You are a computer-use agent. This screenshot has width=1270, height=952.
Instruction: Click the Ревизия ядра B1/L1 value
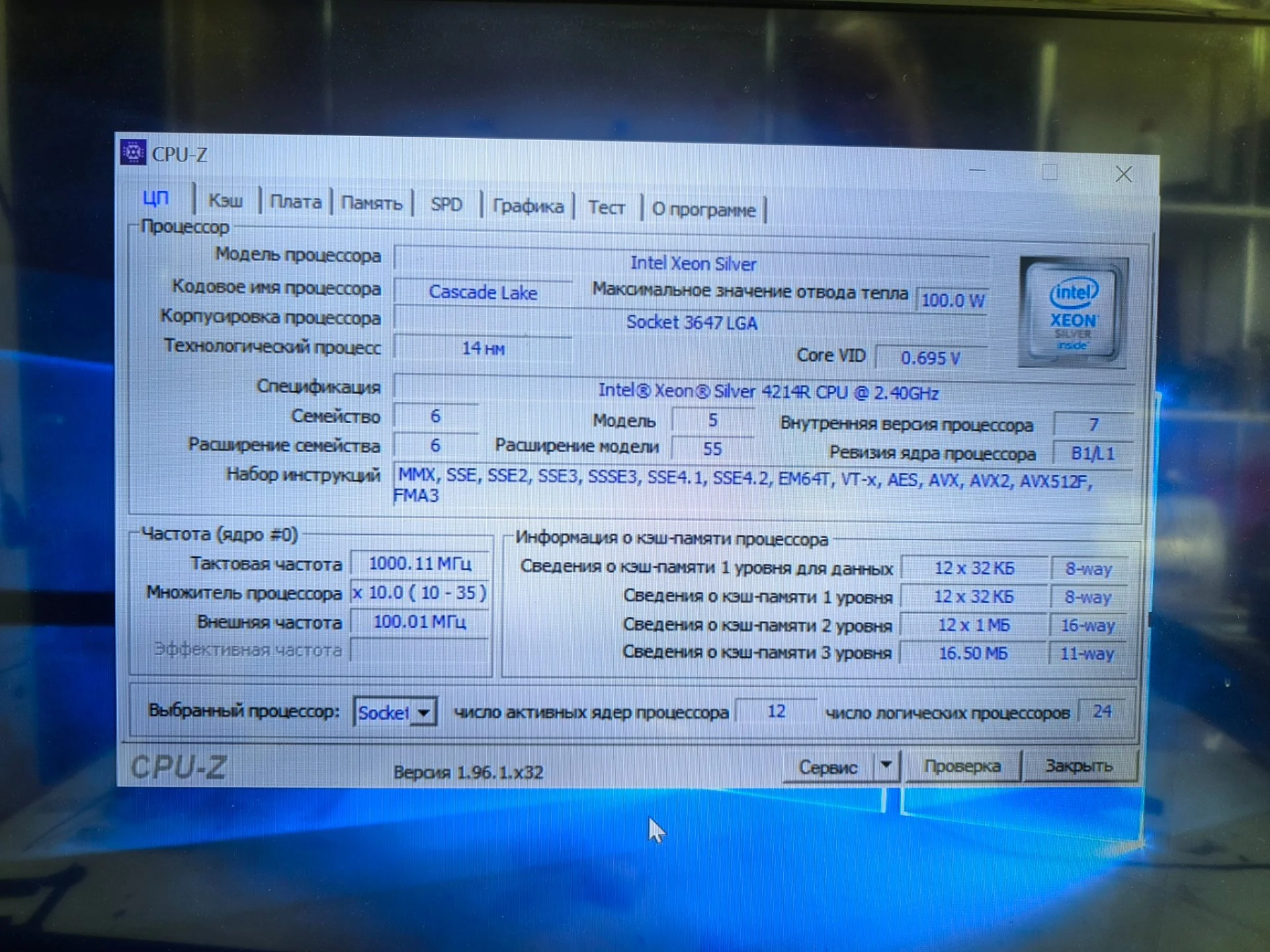(x=1093, y=454)
